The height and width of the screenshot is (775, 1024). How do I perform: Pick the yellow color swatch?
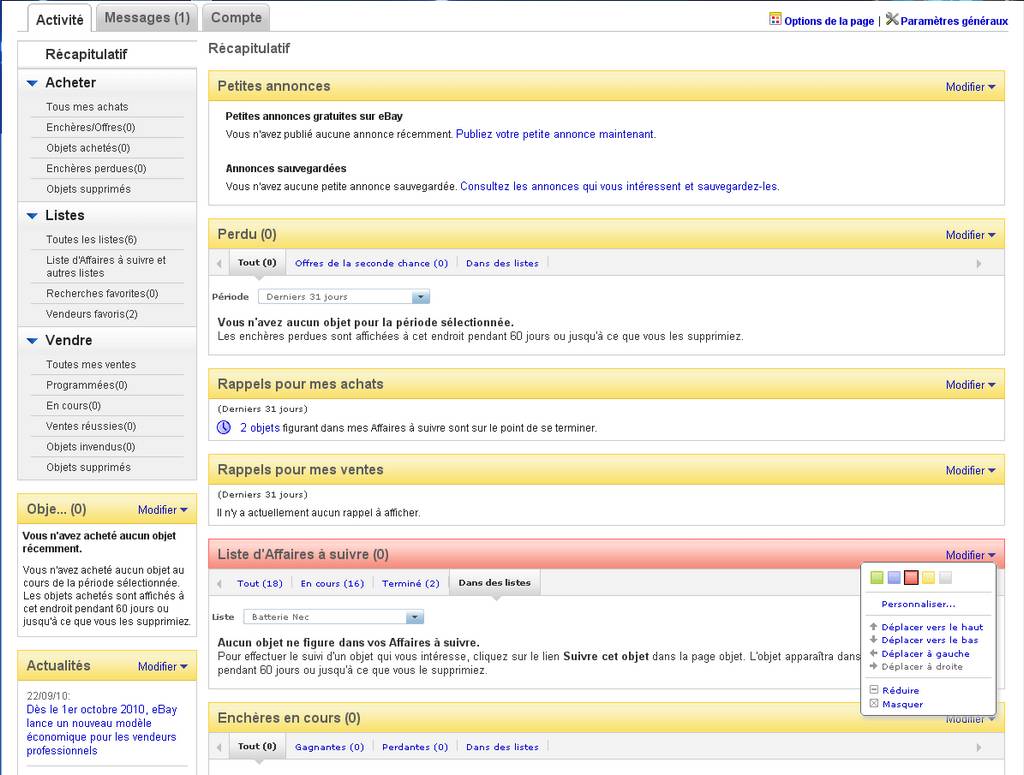coord(928,577)
